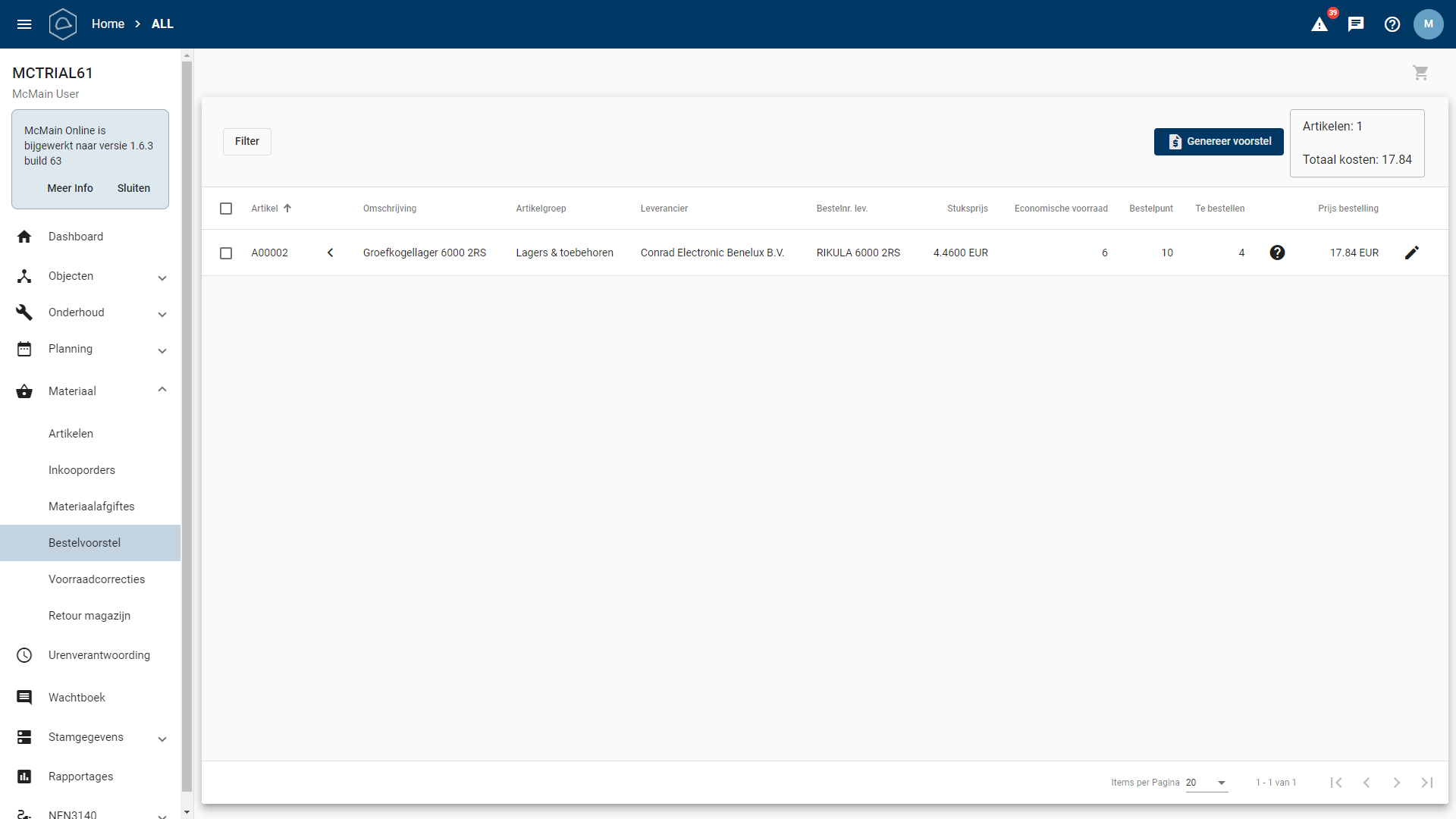Open Inkooporders in the sidebar
Viewport: 1456px width, 819px height.
[x=82, y=470]
